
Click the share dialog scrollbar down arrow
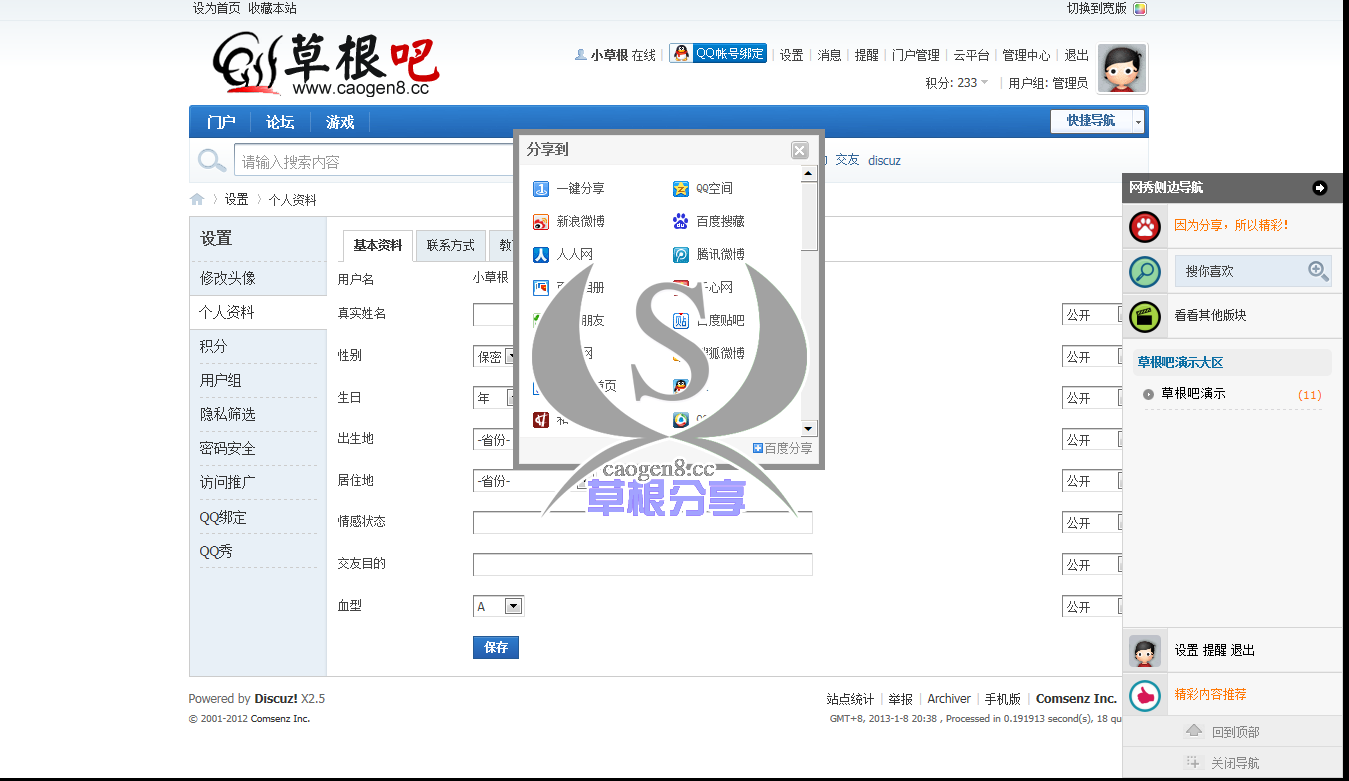click(x=808, y=428)
